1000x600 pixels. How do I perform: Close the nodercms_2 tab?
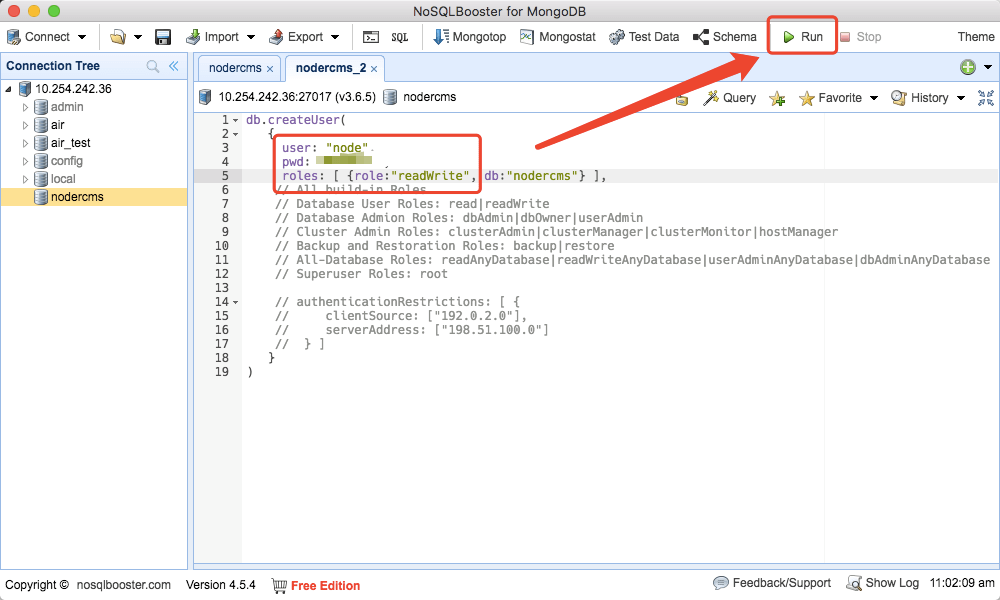[374, 69]
